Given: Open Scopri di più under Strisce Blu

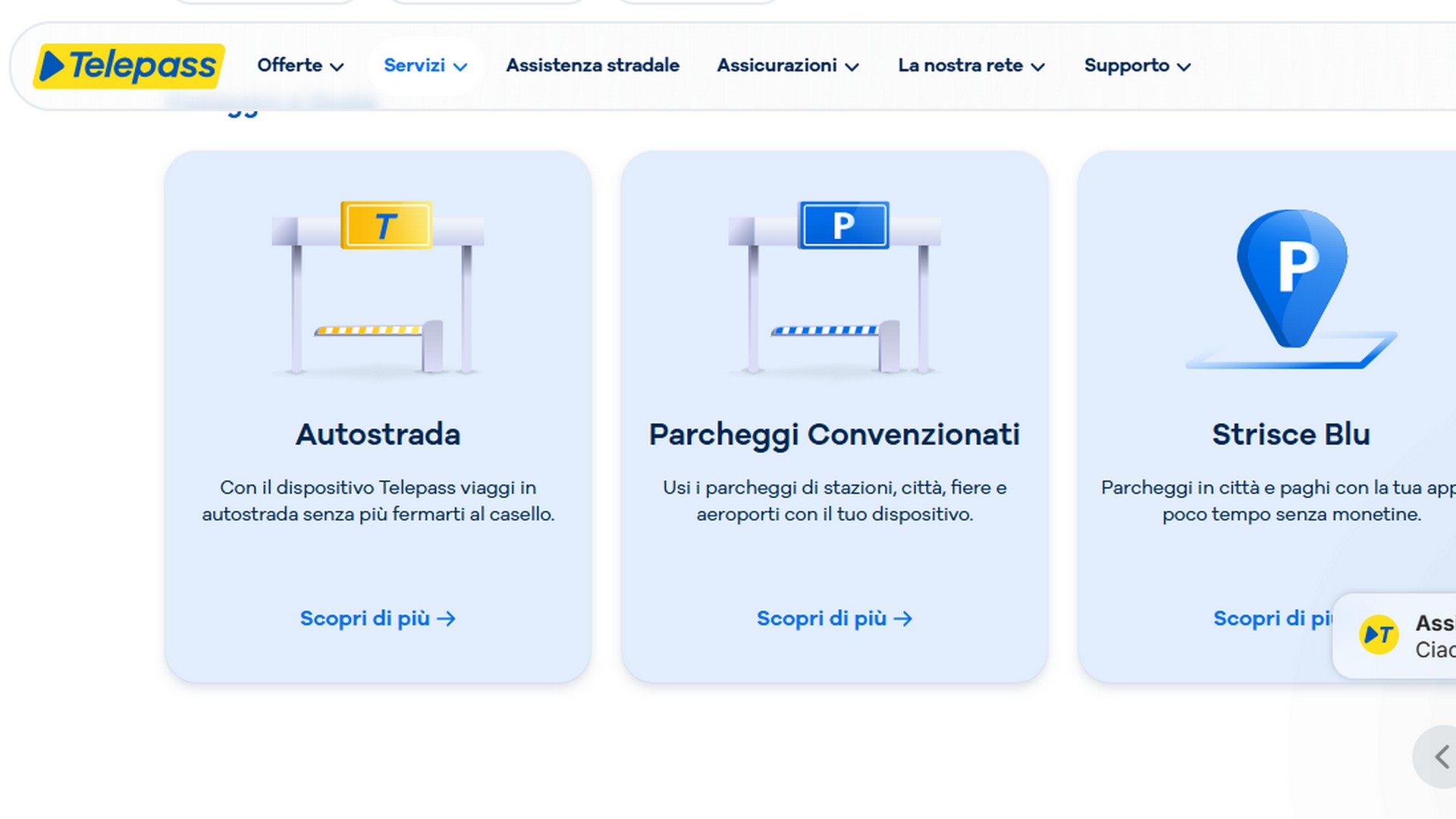Looking at the screenshot, I should pos(1272,619).
